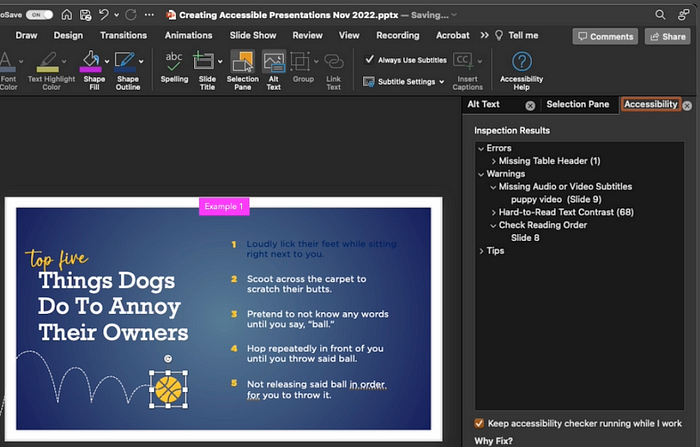Screen dimensions: 700x447
Task: Click the Shape Outline pen icon
Action: (x=125, y=62)
